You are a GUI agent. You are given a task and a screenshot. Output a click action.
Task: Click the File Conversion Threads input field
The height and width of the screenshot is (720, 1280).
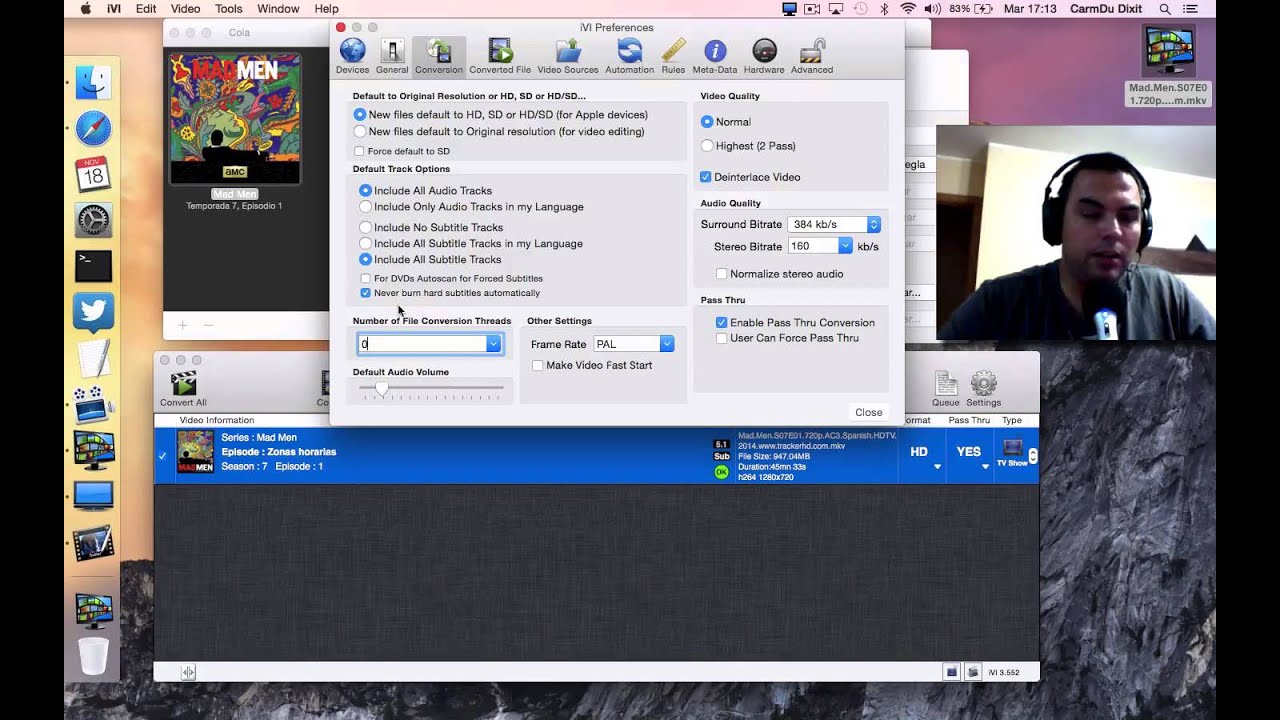422,344
